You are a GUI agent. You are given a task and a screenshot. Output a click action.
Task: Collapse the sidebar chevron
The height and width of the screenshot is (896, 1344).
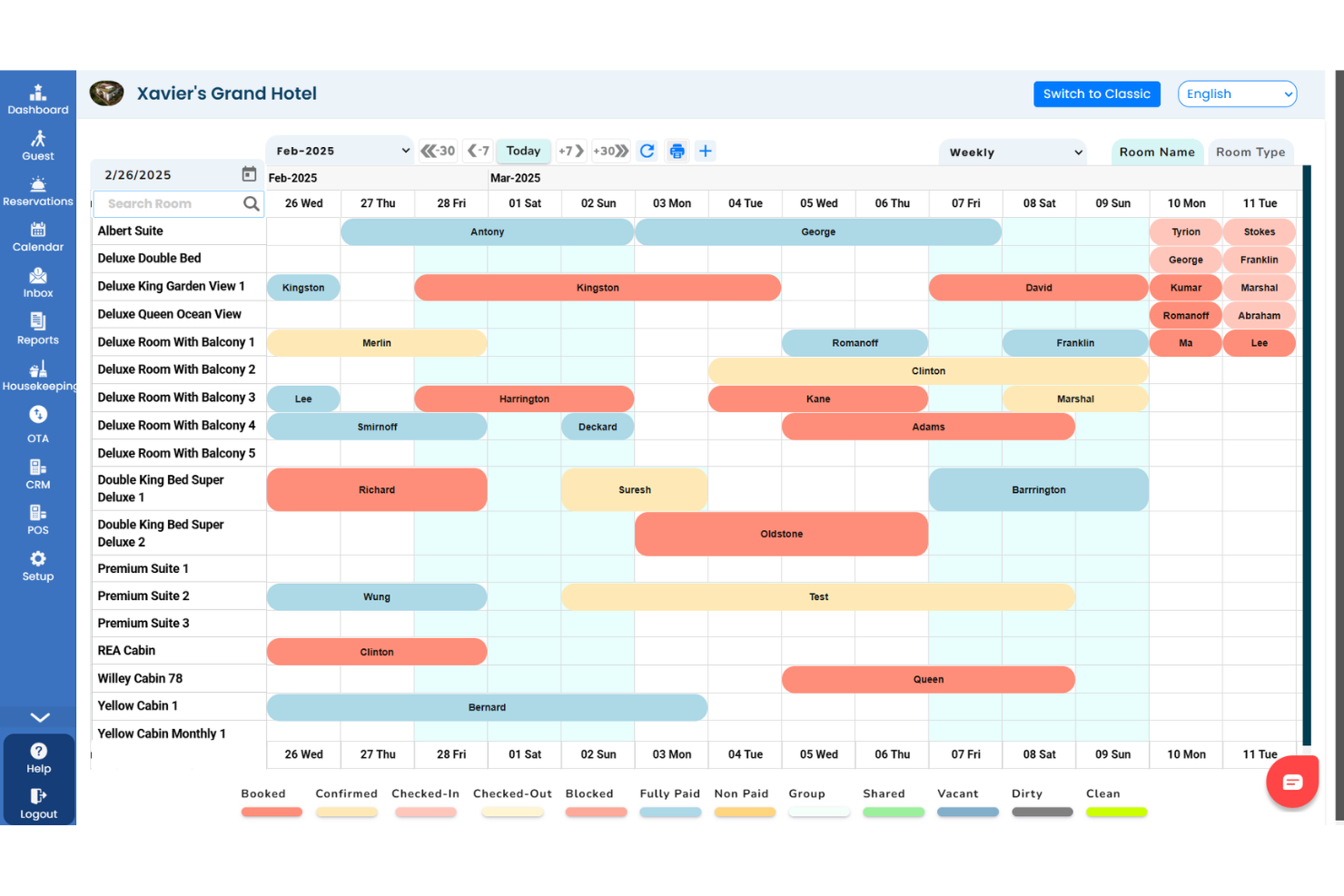click(40, 717)
